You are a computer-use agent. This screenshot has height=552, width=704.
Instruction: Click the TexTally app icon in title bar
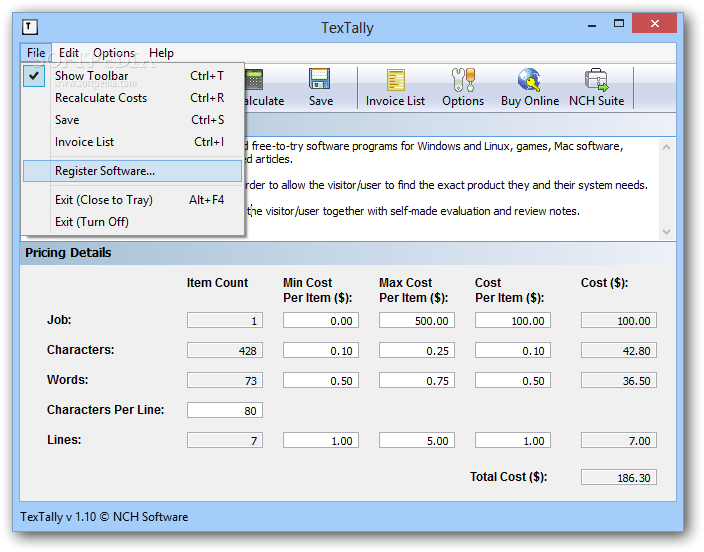[30, 27]
